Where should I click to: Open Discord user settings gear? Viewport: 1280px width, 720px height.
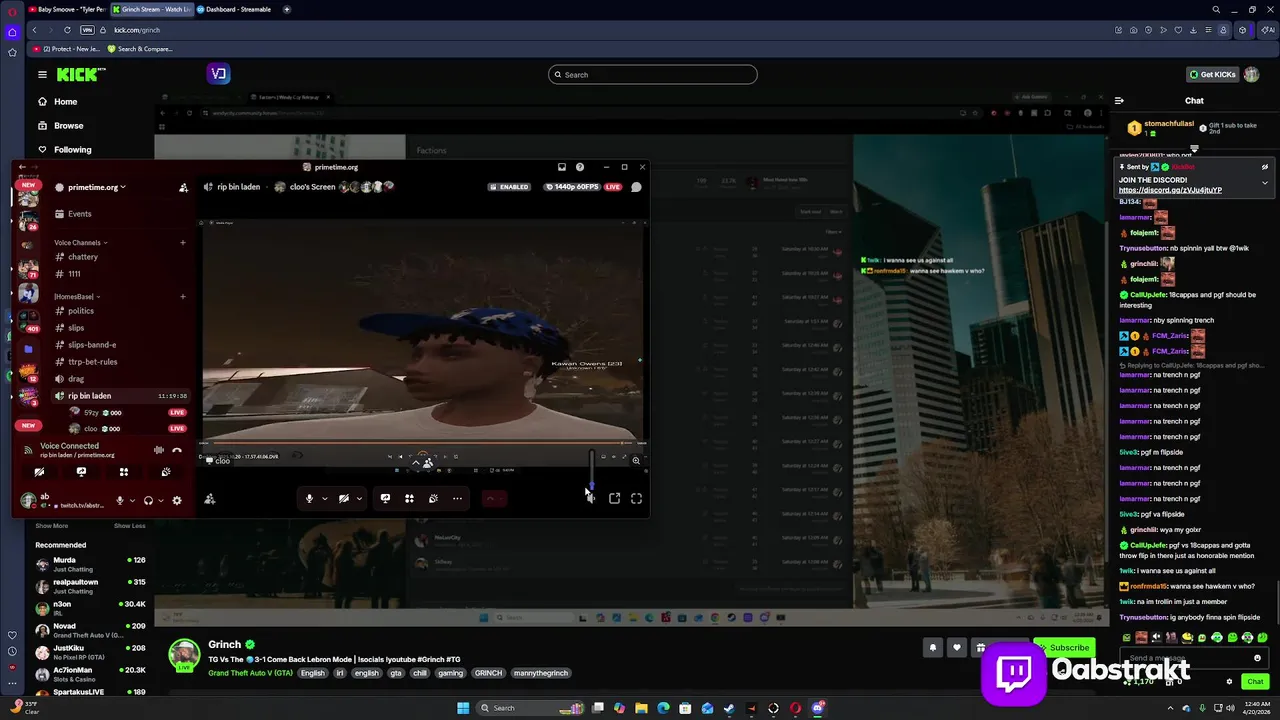[x=177, y=500]
